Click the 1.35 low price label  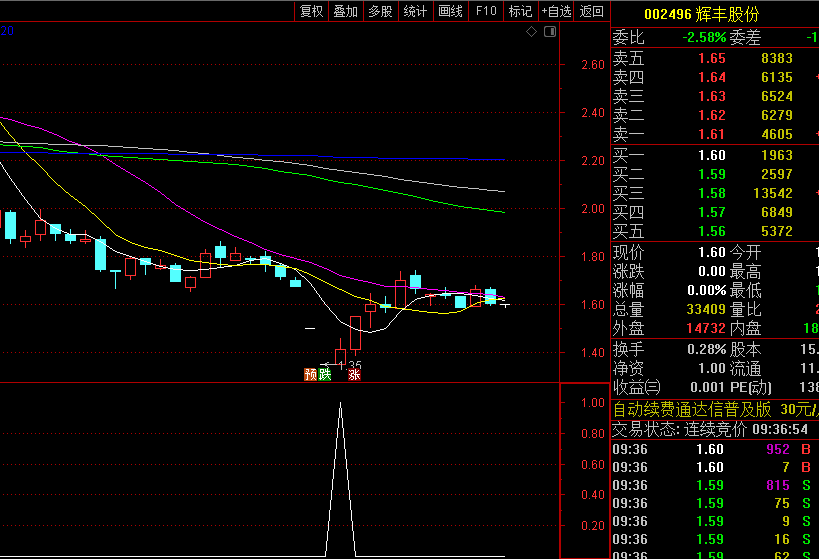pos(350,364)
